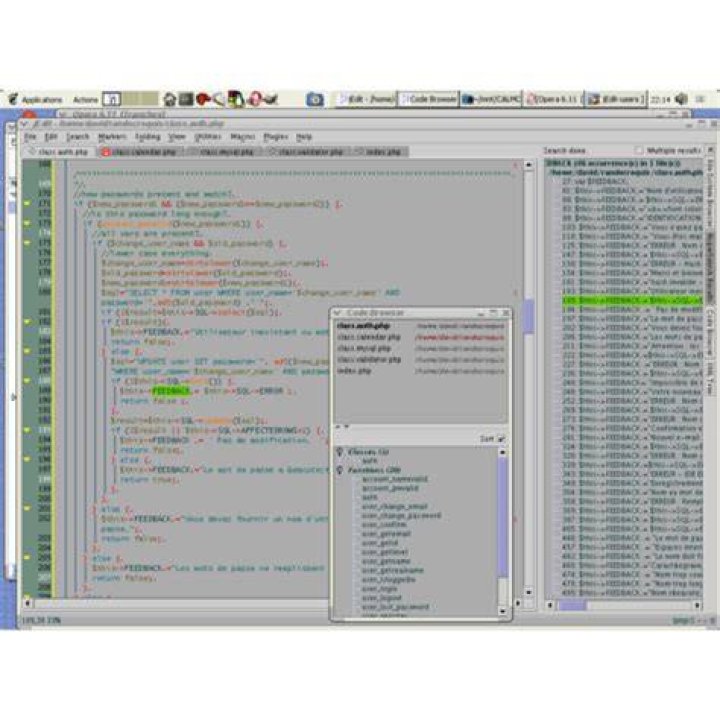
Task: Select user_change_password in functions list
Action: pyautogui.click(x=401, y=515)
